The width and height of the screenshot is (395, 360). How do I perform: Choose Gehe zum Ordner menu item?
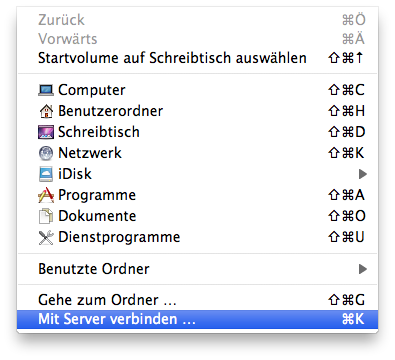point(197,300)
